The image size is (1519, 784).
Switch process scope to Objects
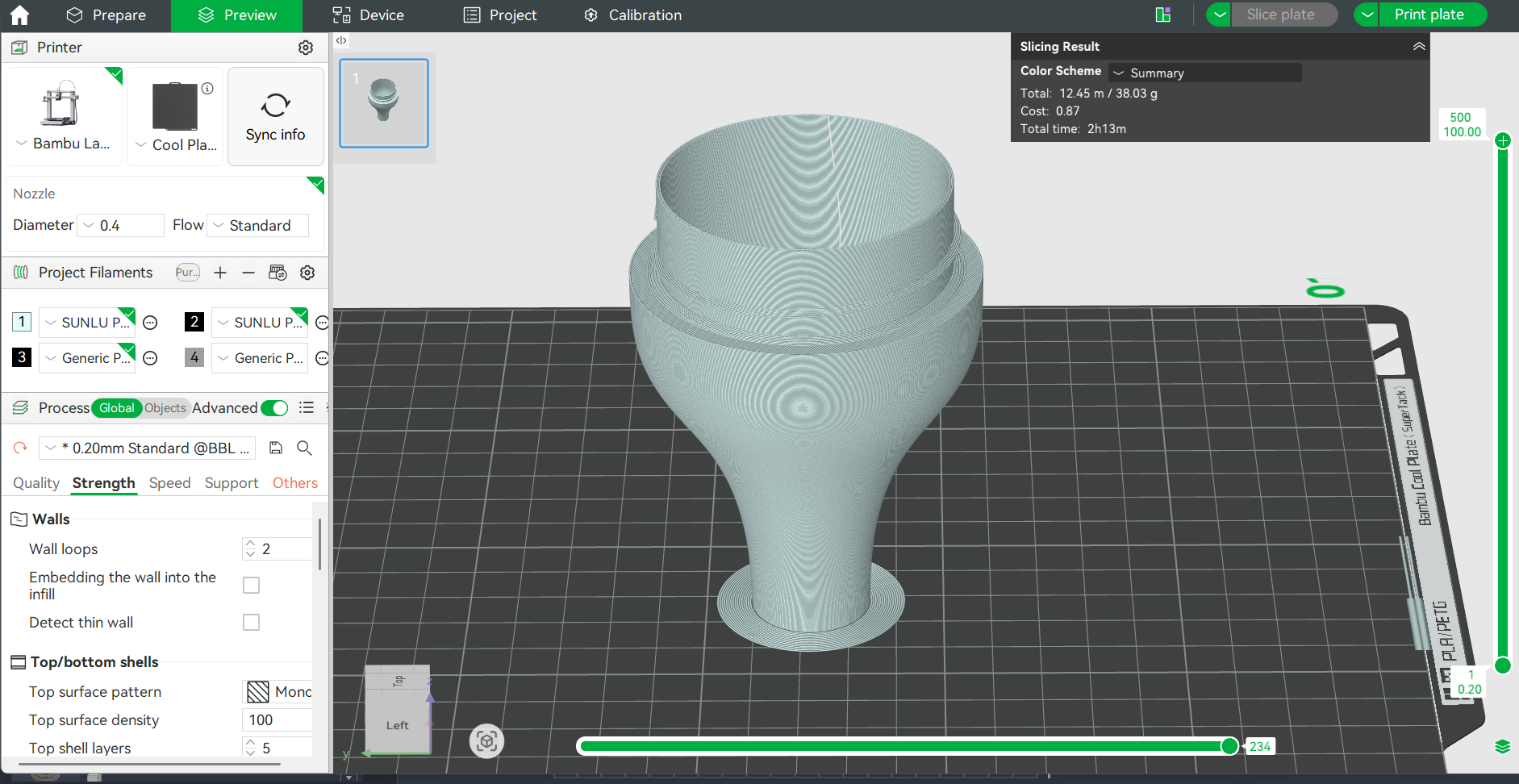click(x=165, y=408)
